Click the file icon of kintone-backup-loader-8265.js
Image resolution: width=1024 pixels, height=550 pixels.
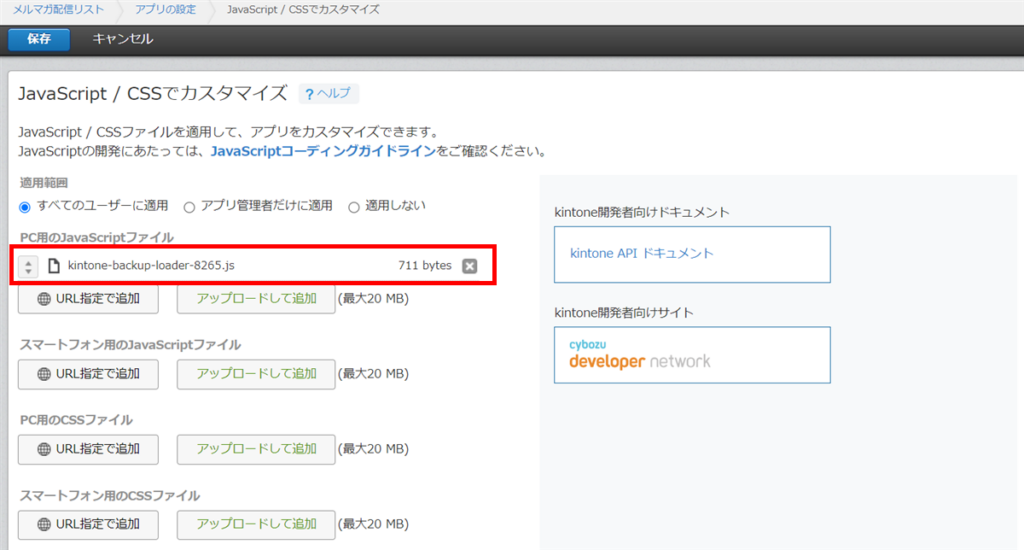pyautogui.click(x=54, y=265)
